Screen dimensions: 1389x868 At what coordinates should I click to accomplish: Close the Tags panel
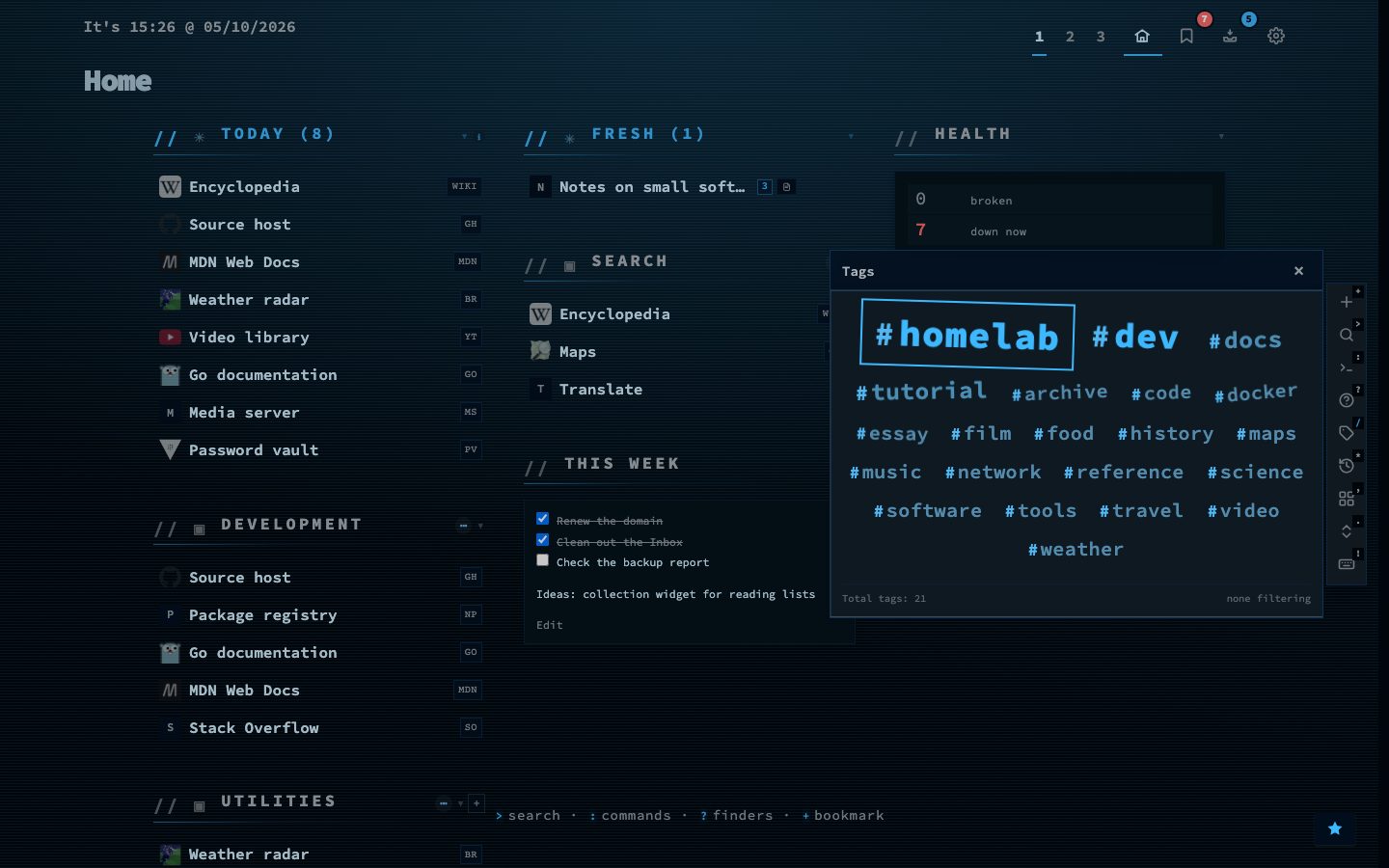(1298, 271)
